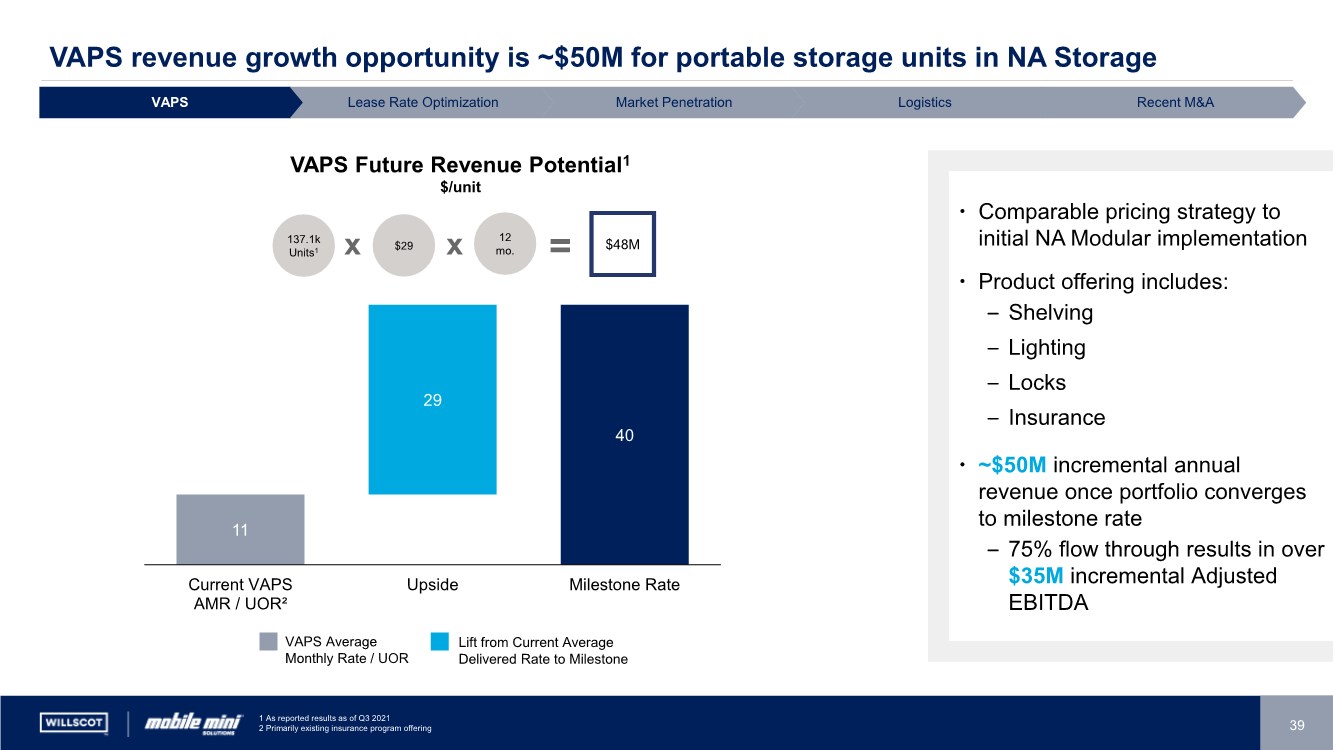Click the gray VAPS Average Monthly Rate legend swatch
The height and width of the screenshot is (750, 1333).
point(268,642)
